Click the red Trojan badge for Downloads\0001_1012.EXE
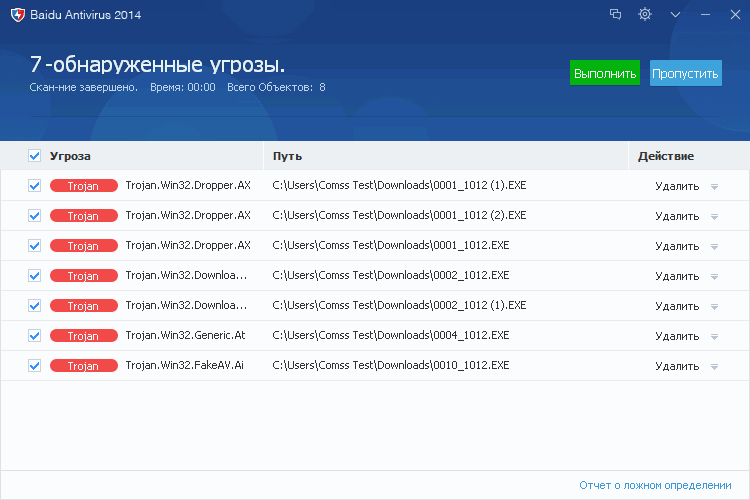 point(84,246)
